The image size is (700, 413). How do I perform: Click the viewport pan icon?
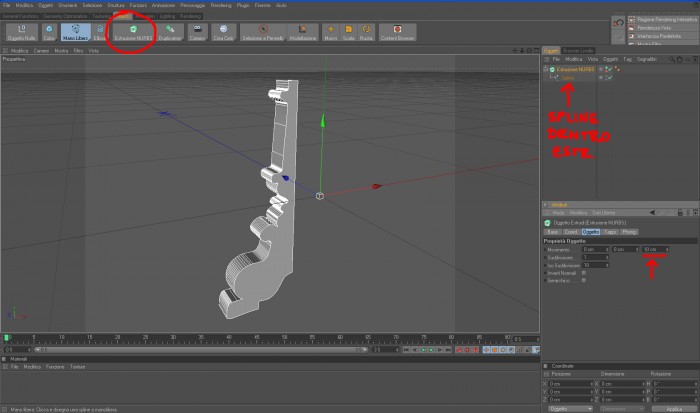click(515, 50)
